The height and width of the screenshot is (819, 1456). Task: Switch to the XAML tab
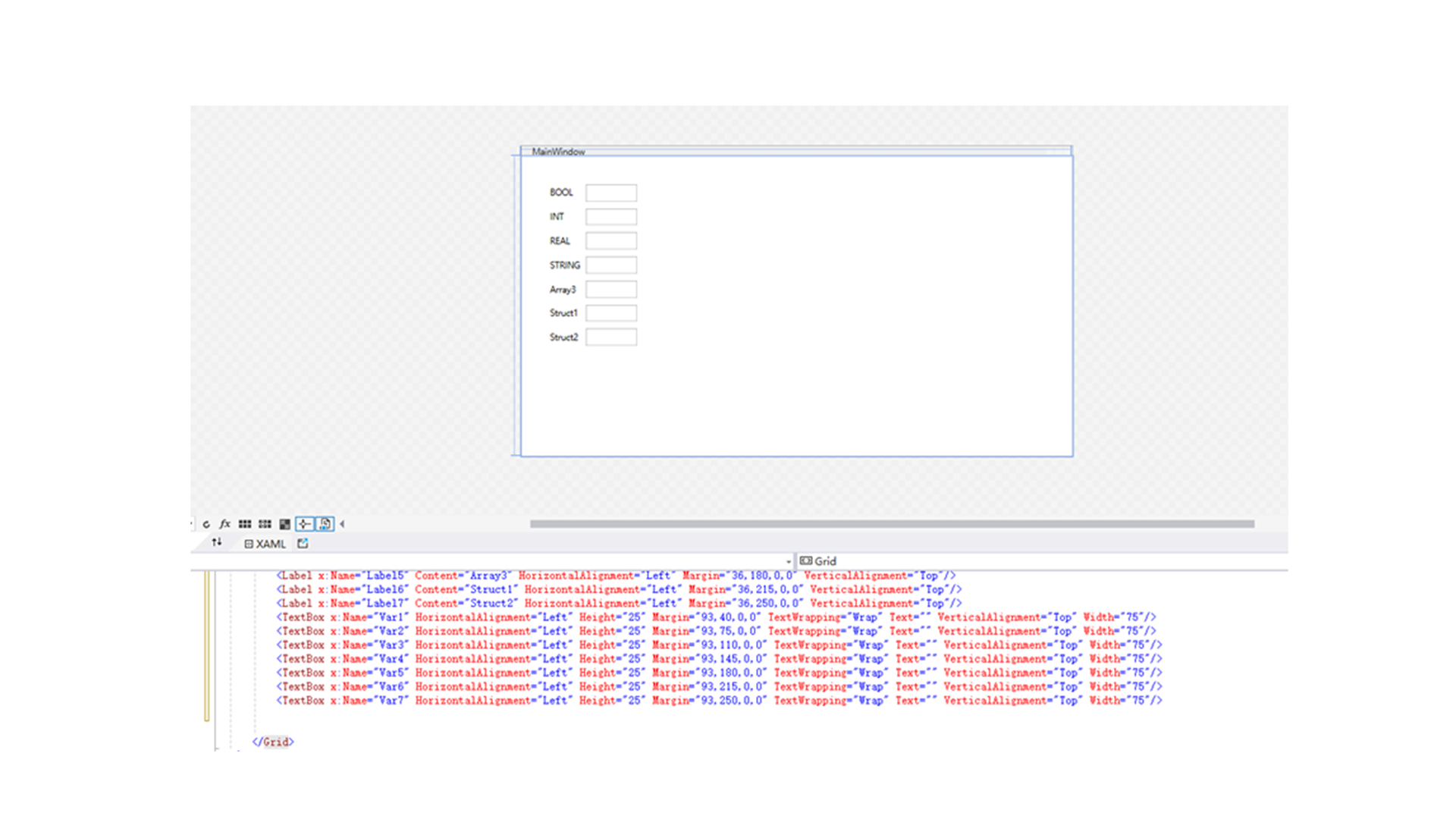click(265, 544)
